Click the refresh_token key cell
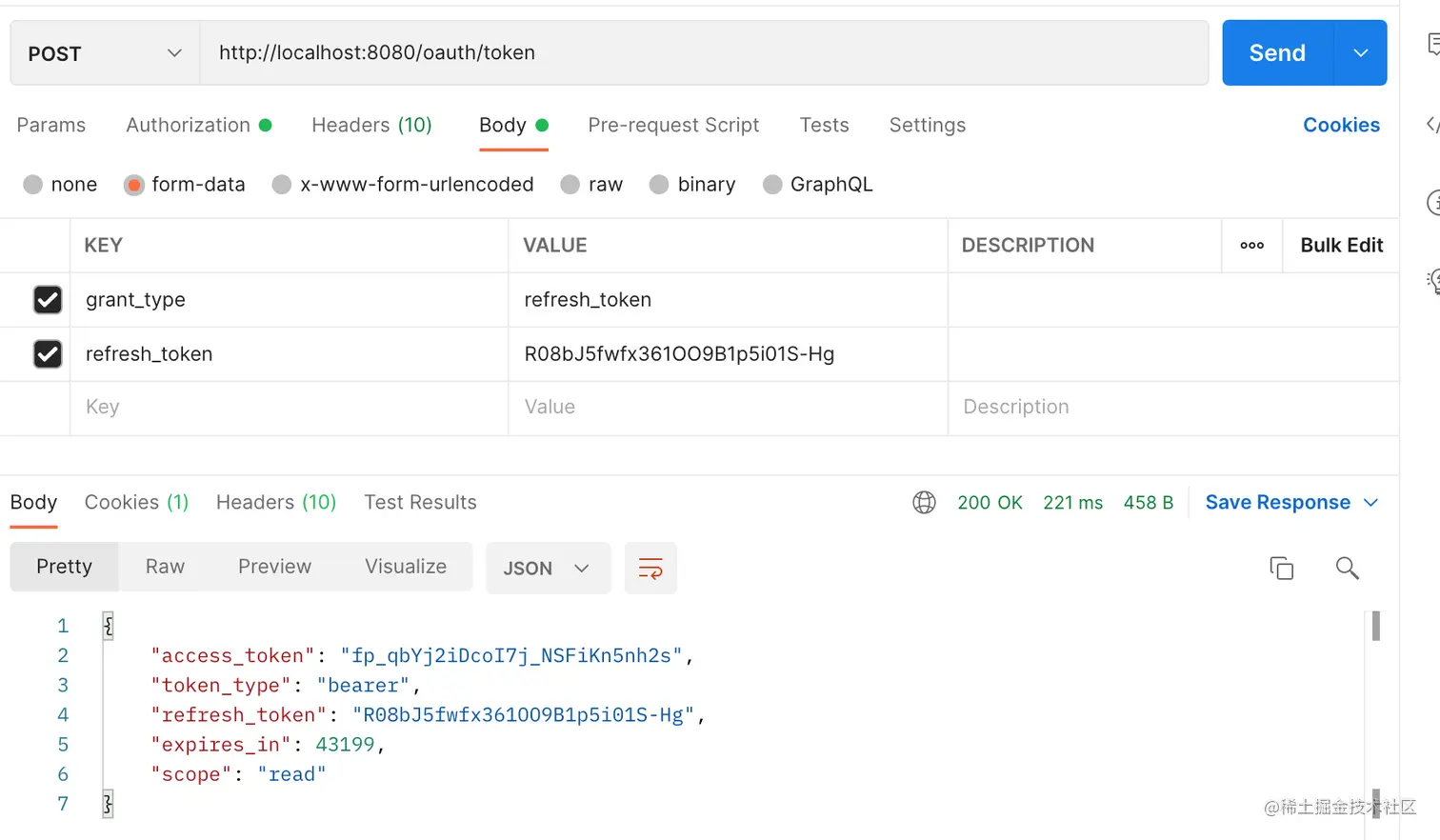The image size is (1440, 840). (x=289, y=354)
